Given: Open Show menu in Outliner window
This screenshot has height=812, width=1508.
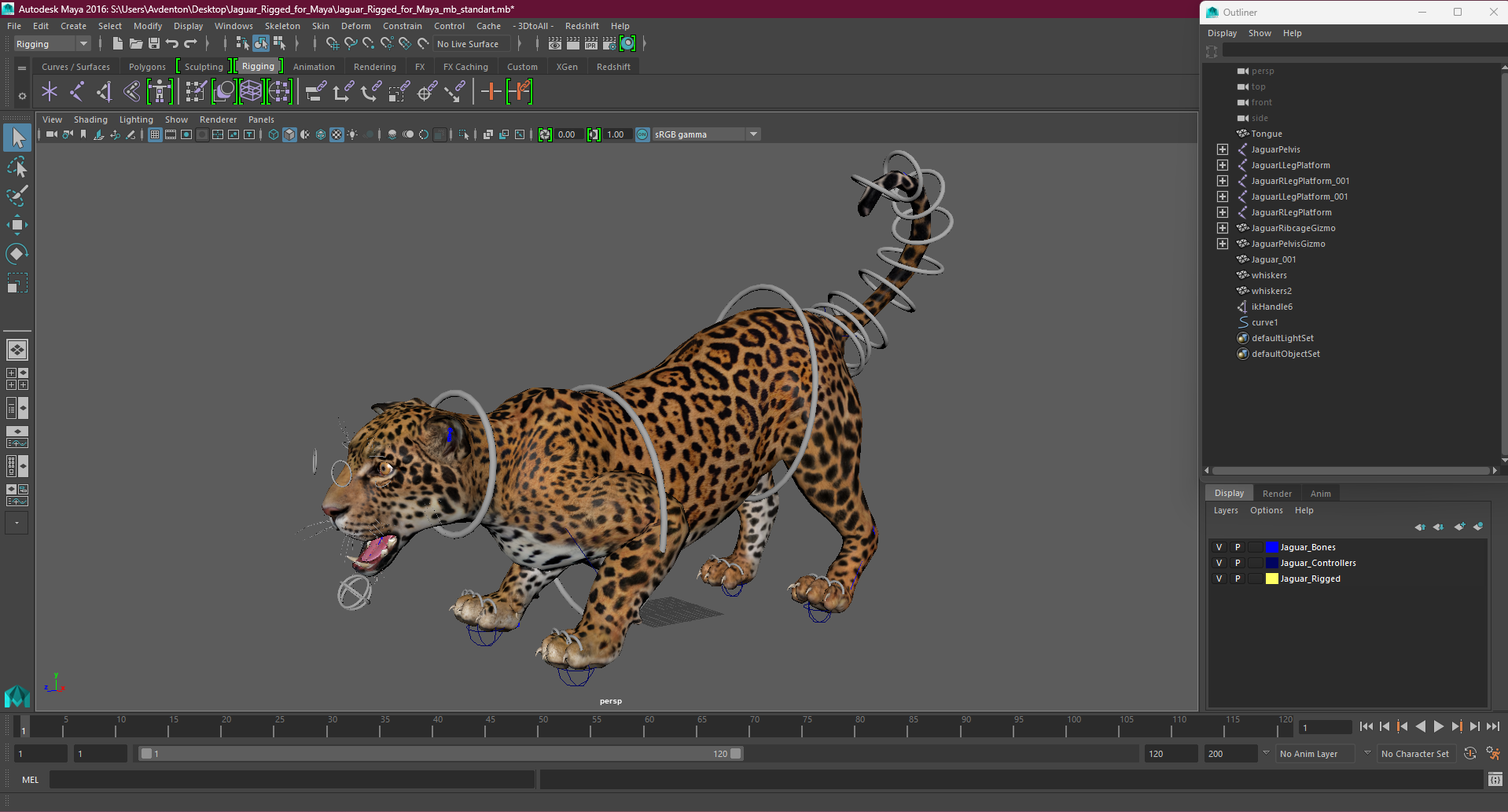Looking at the screenshot, I should tap(1260, 33).
